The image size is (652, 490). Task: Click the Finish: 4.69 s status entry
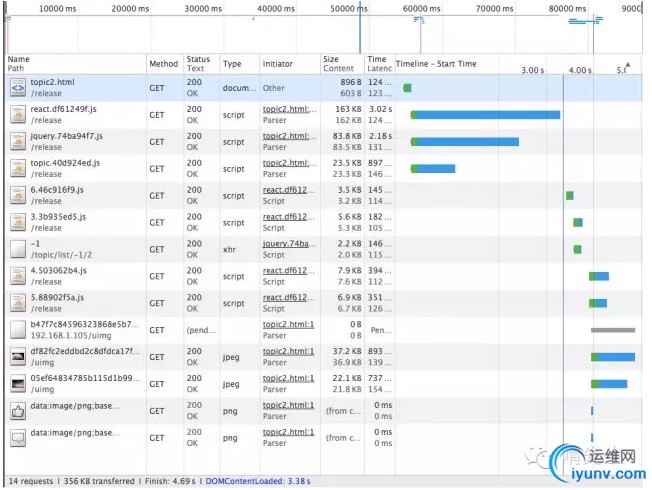[x=170, y=481]
